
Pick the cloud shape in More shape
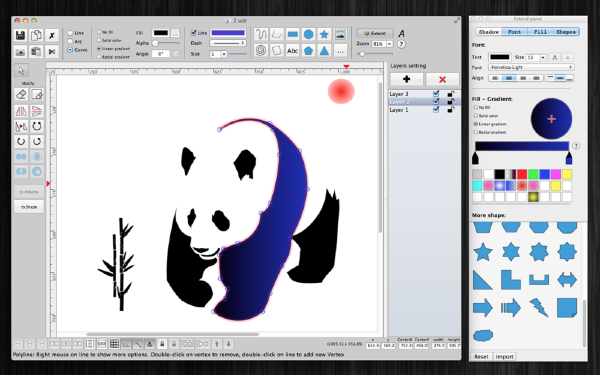[483, 336]
